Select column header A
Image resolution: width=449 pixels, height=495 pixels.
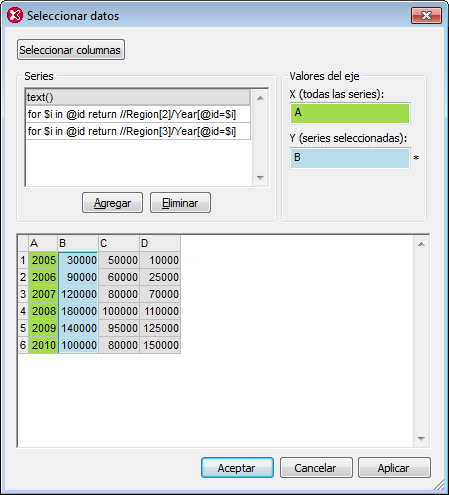pyautogui.click(x=43, y=243)
